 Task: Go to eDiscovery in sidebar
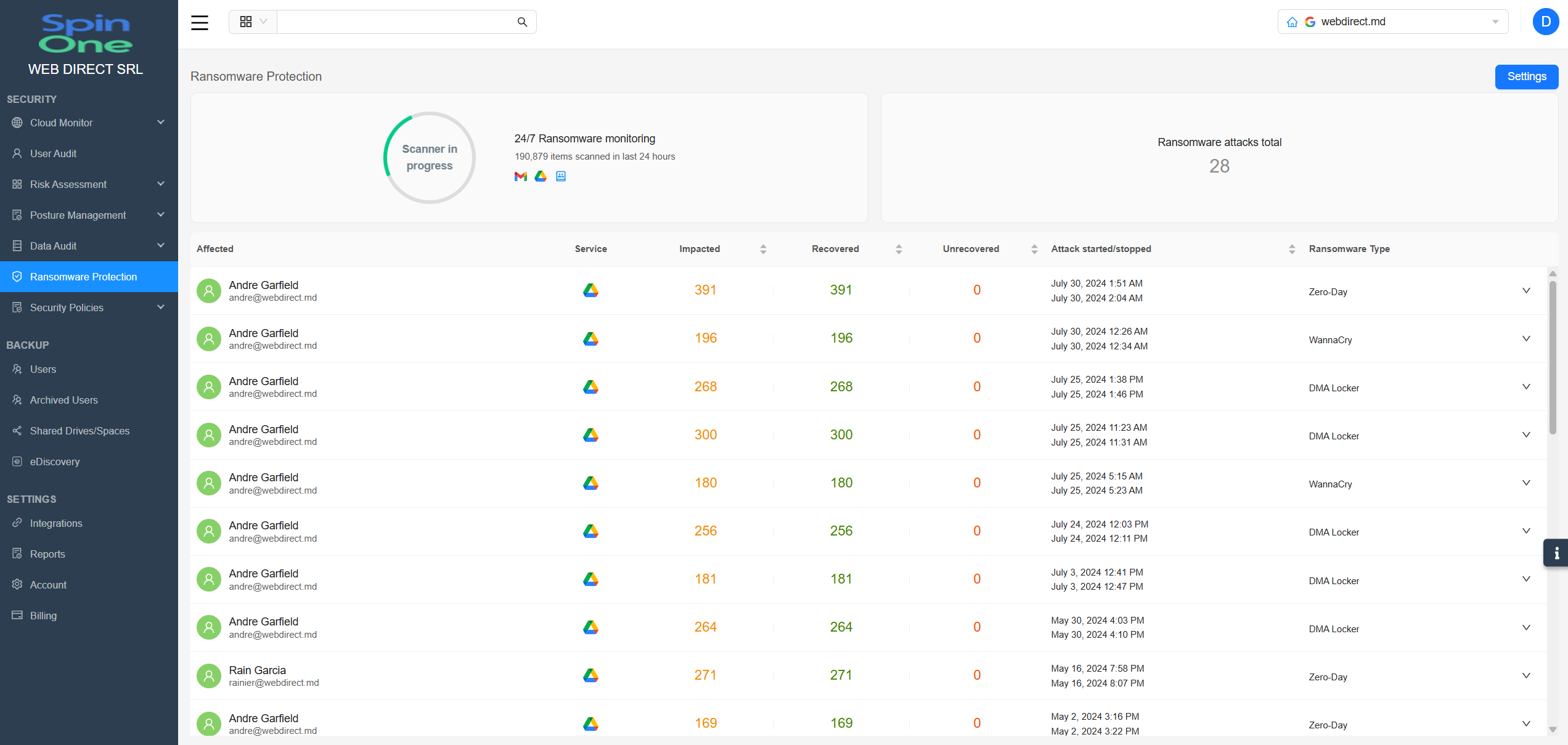(x=55, y=462)
